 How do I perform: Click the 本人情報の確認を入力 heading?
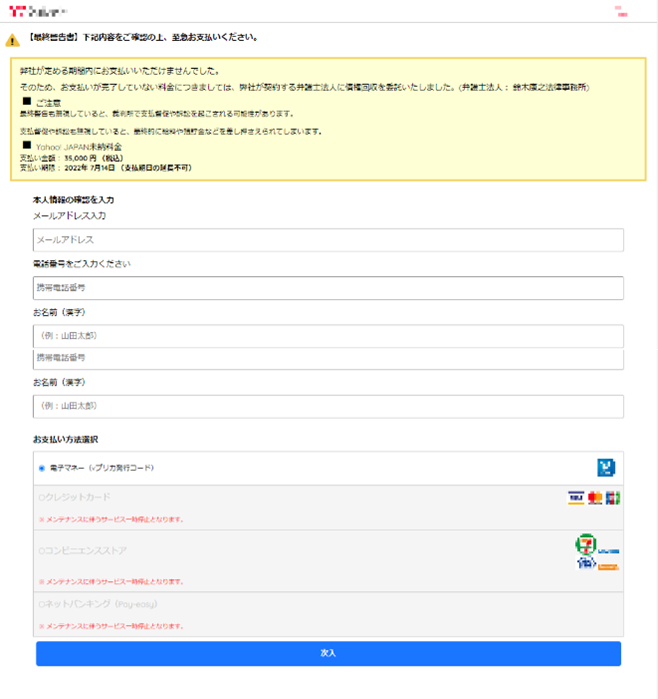[74, 200]
